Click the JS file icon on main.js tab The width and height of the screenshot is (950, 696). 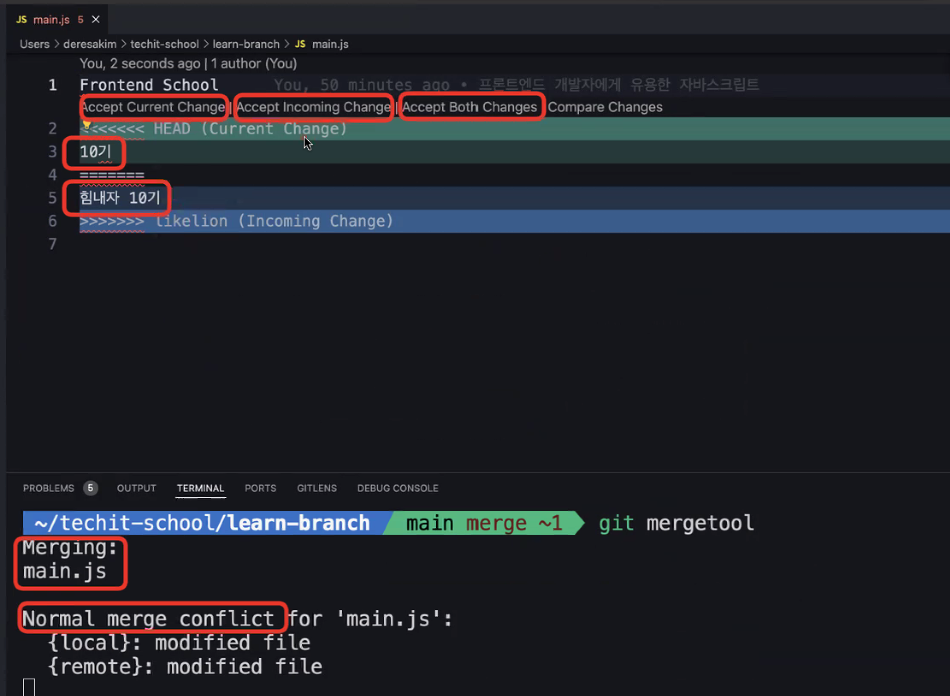point(22,19)
